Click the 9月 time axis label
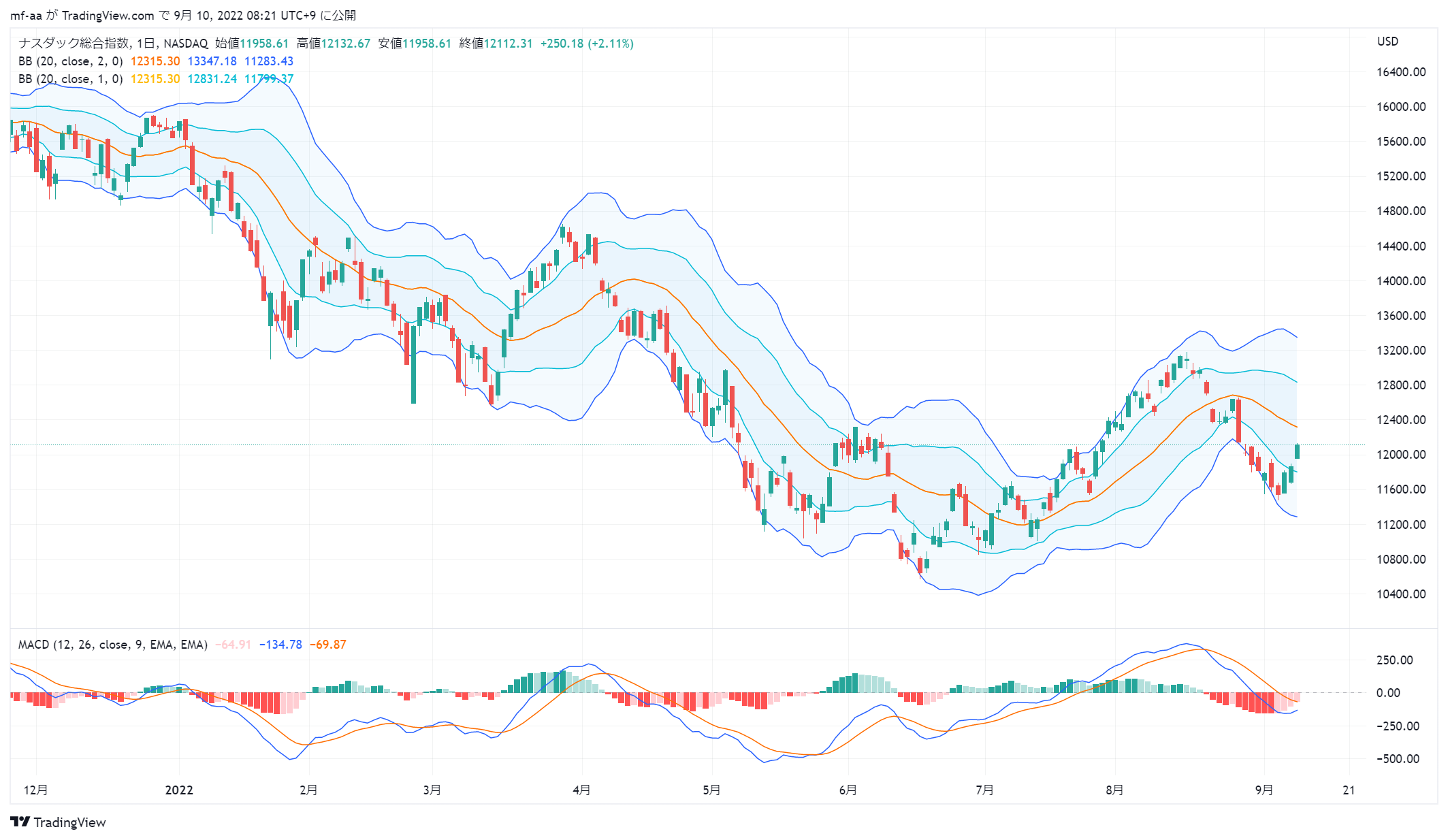Viewport: 1448px width, 840px height. 1264,790
